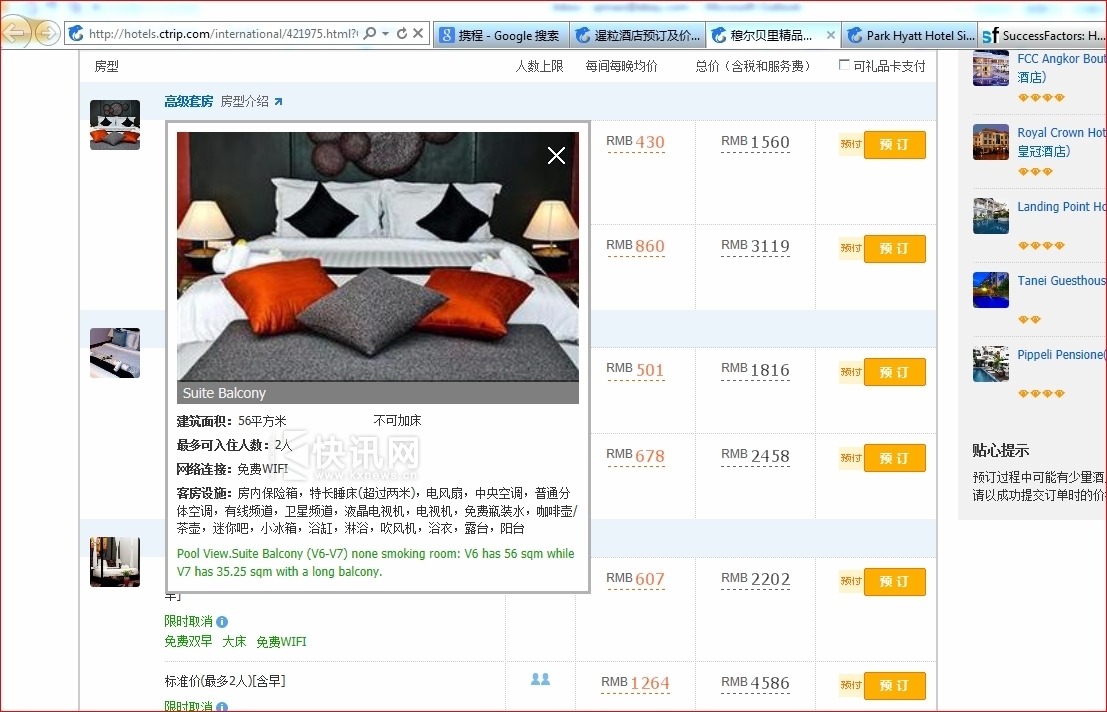
Task: Click the Royal Crown hotel thumbnail
Action: point(991,142)
